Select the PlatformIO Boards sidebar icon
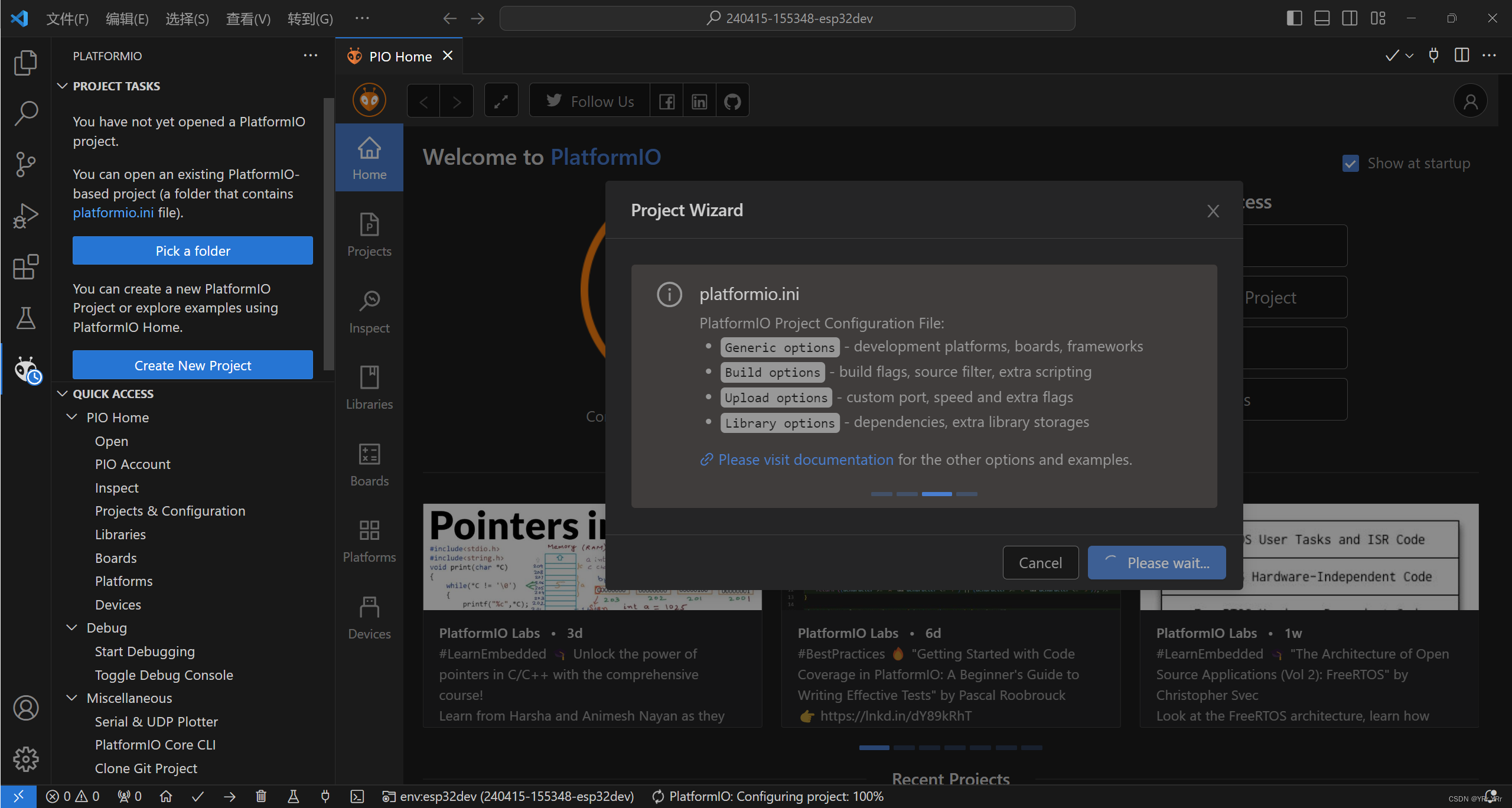The image size is (1512, 808). tap(369, 463)
